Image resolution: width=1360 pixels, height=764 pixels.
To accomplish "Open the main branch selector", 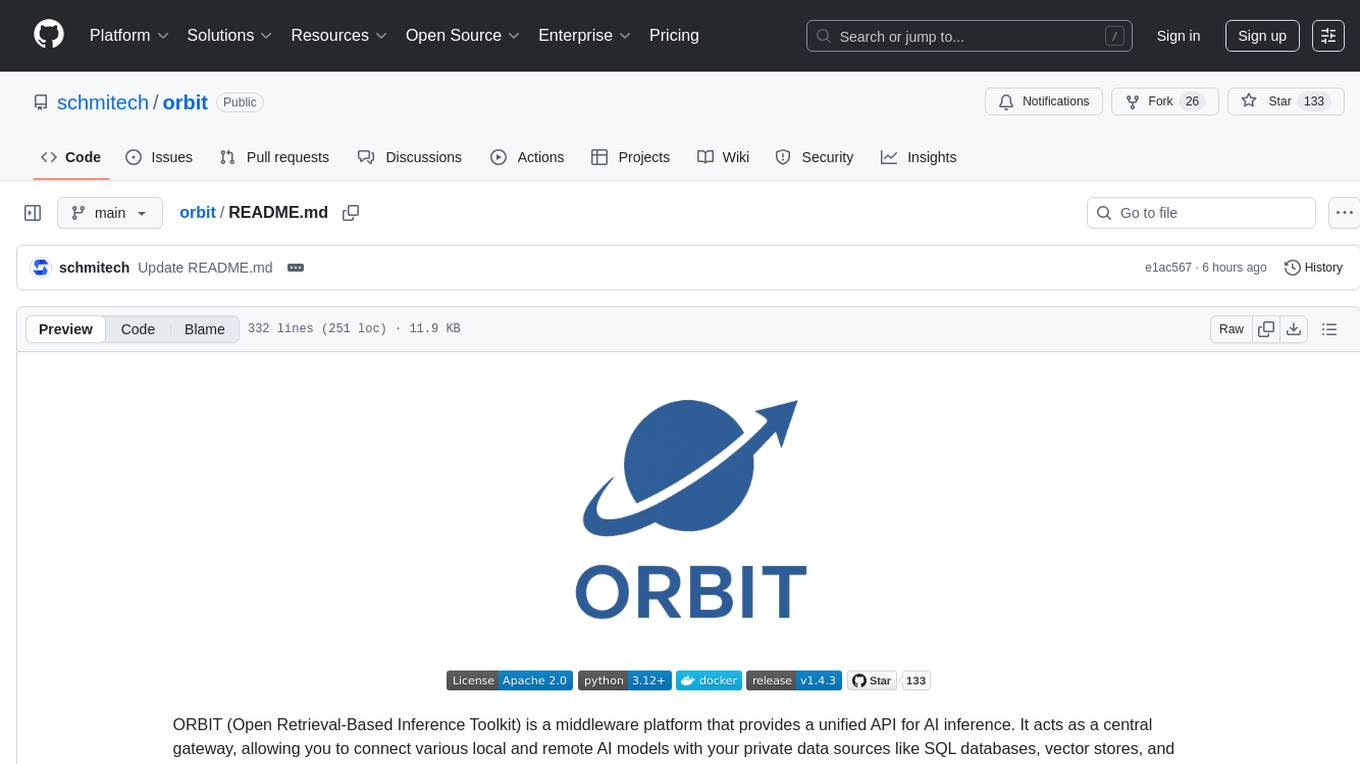I will (x=109, y=213).
